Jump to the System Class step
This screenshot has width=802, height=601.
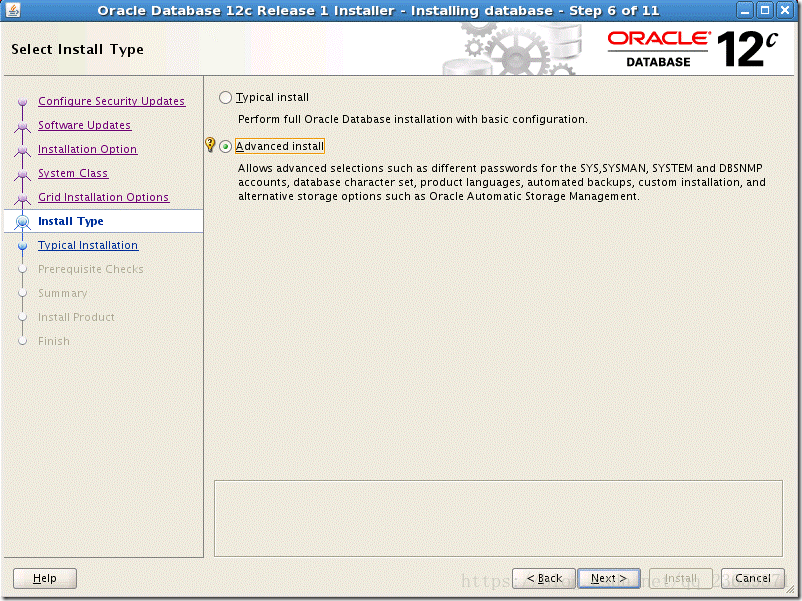(x=73, y=173)
